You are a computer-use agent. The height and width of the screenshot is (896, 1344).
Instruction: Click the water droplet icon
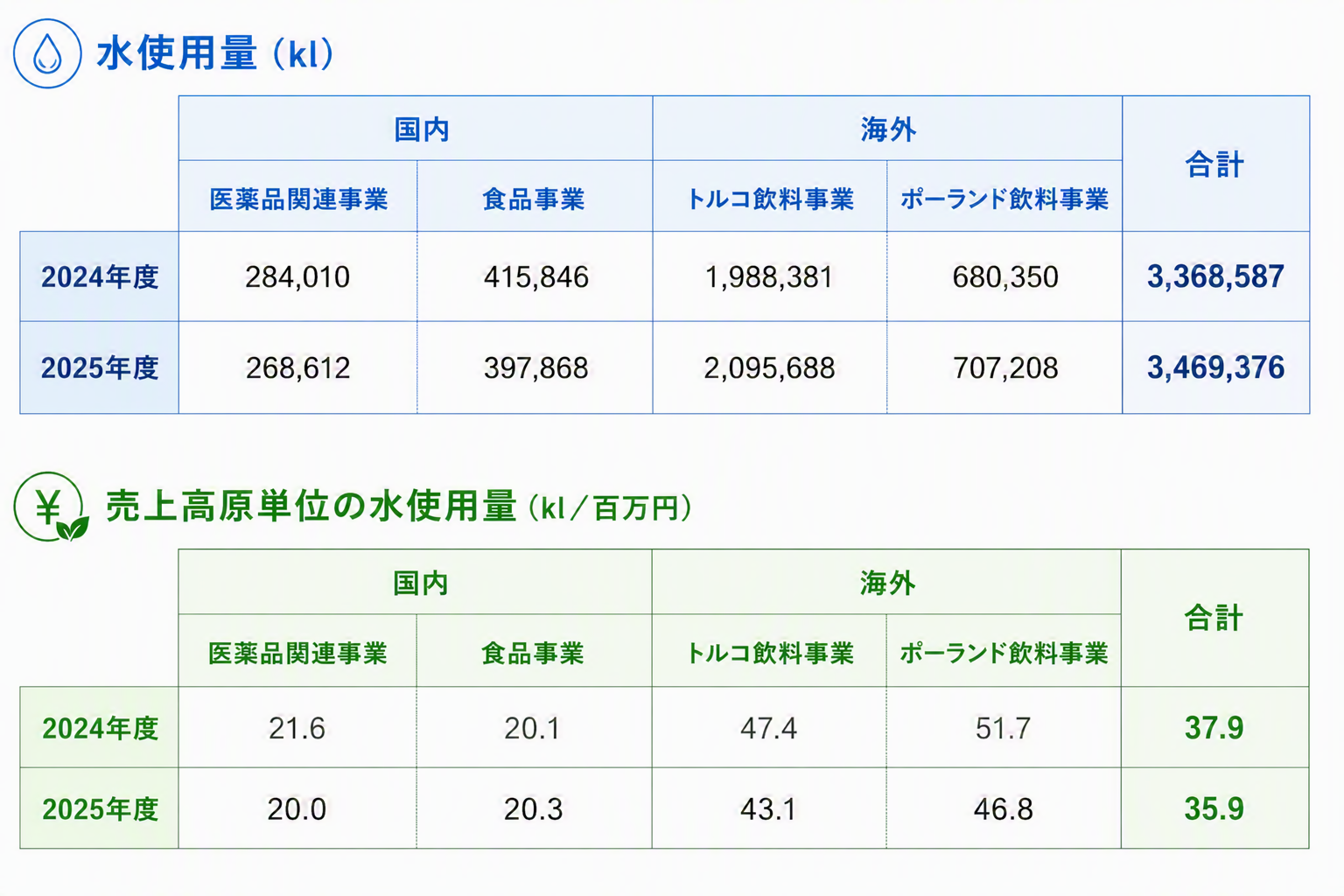coord(47,53)
